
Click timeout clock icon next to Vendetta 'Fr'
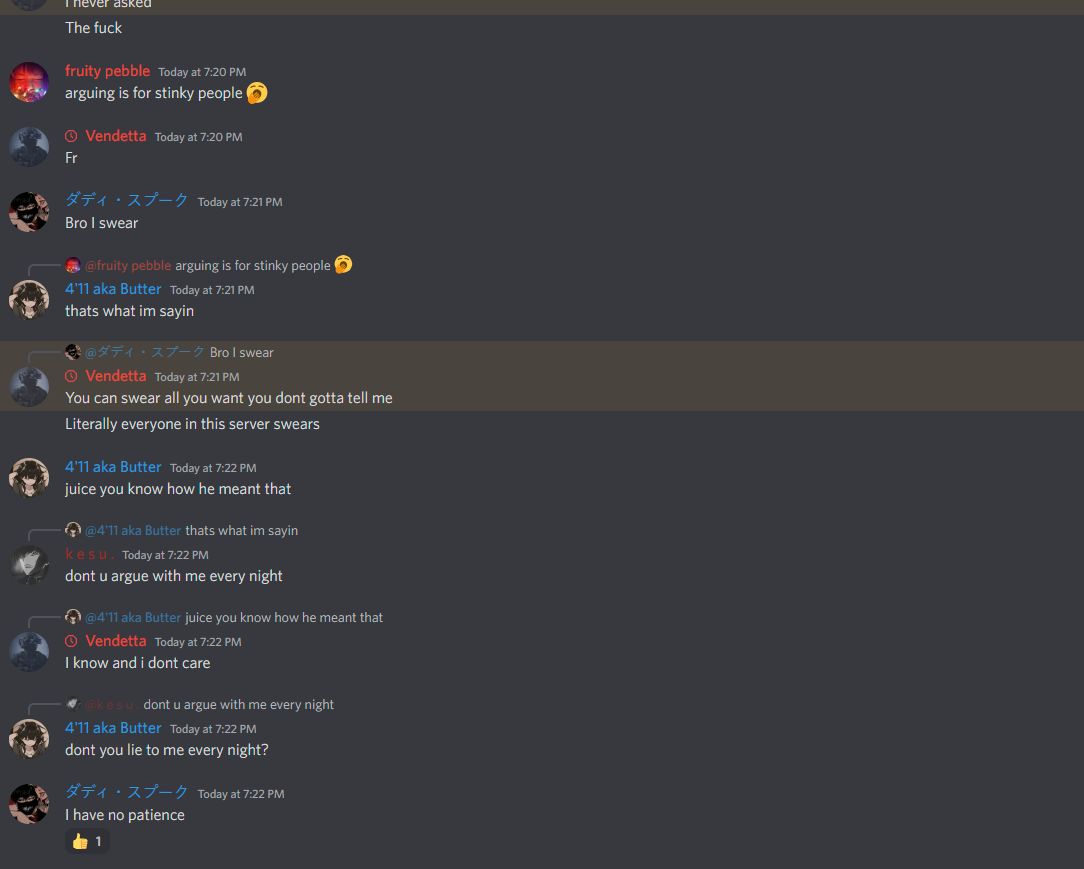pyautogui.click(x=71, y=136)
